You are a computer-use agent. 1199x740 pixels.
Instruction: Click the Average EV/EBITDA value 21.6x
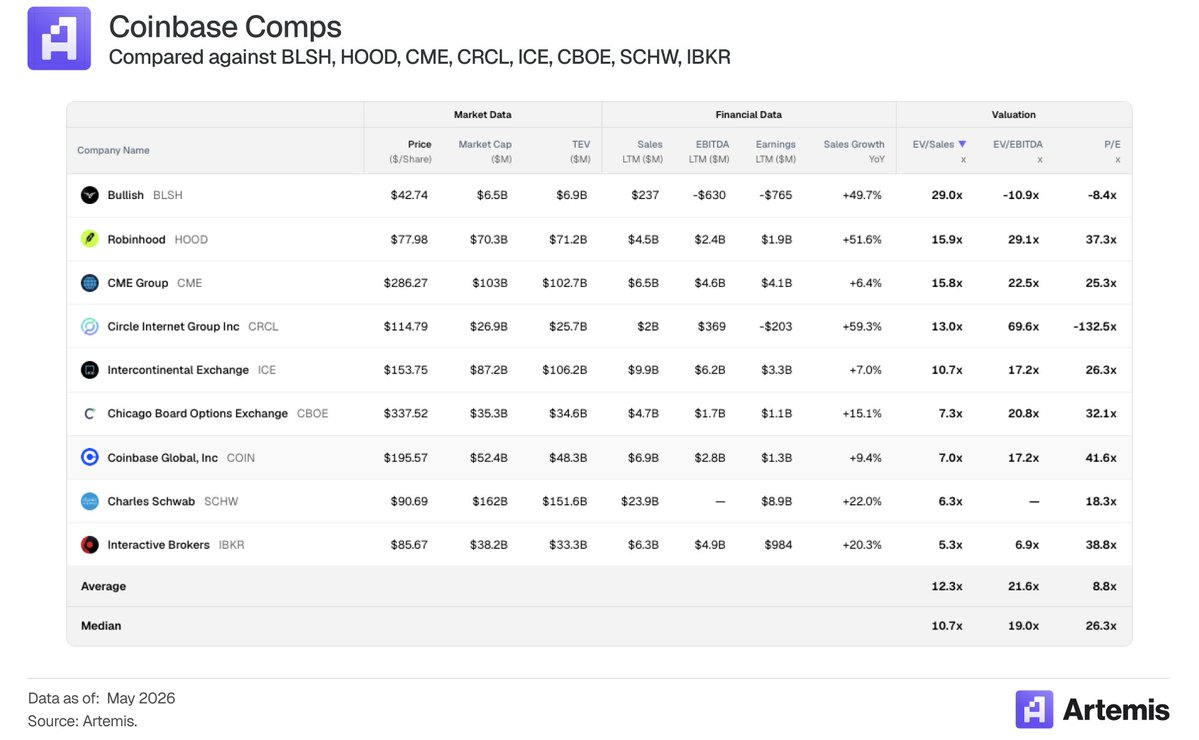1023,586
